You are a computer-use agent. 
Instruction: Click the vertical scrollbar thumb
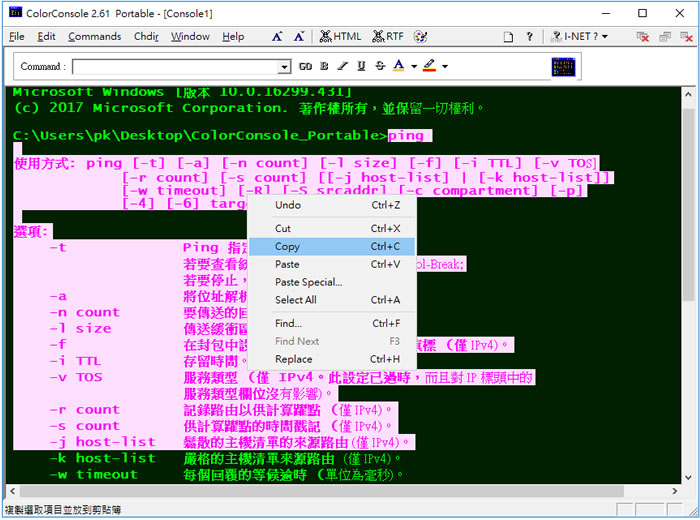pyautogui.click(x=688, y=204)
